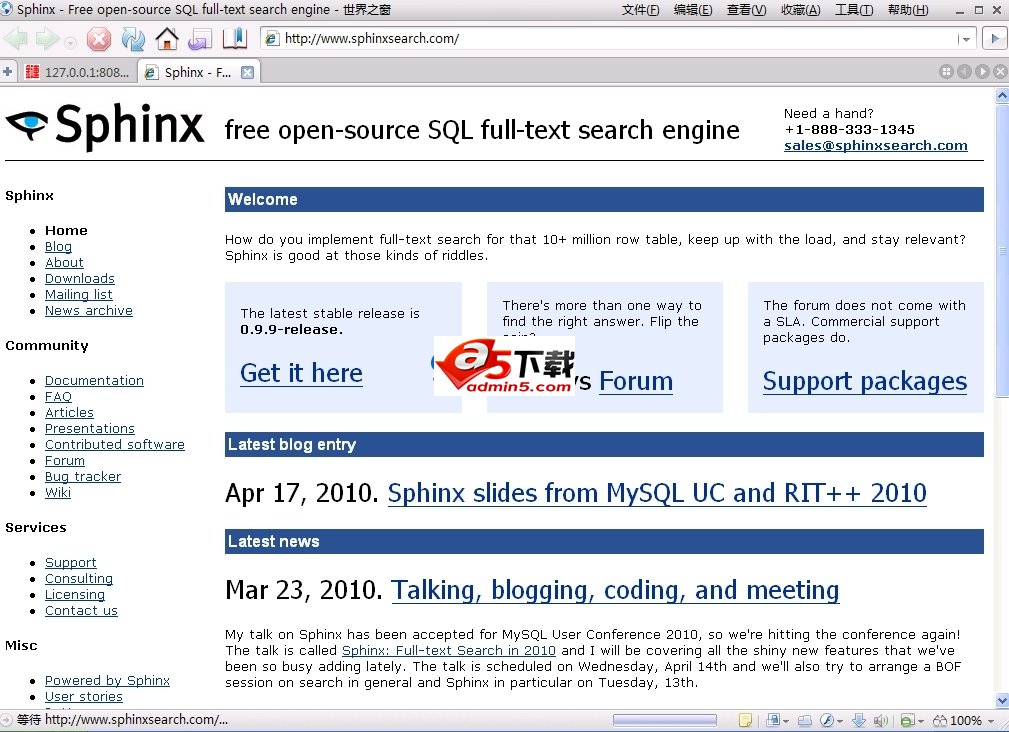Click the split window icon in status bar
This screenshot has width=1009, height=732.
[x=804, y=720]
